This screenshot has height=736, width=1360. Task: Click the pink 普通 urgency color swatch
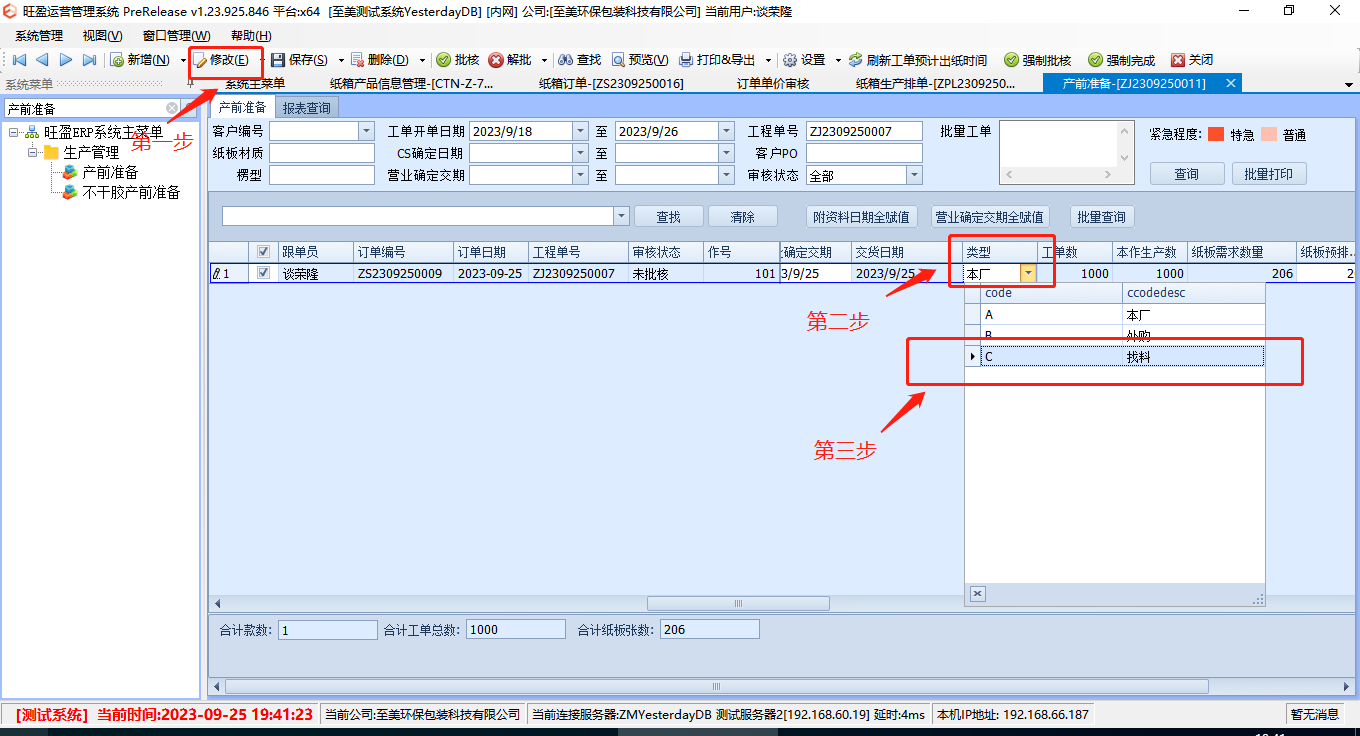point(1269,134)
